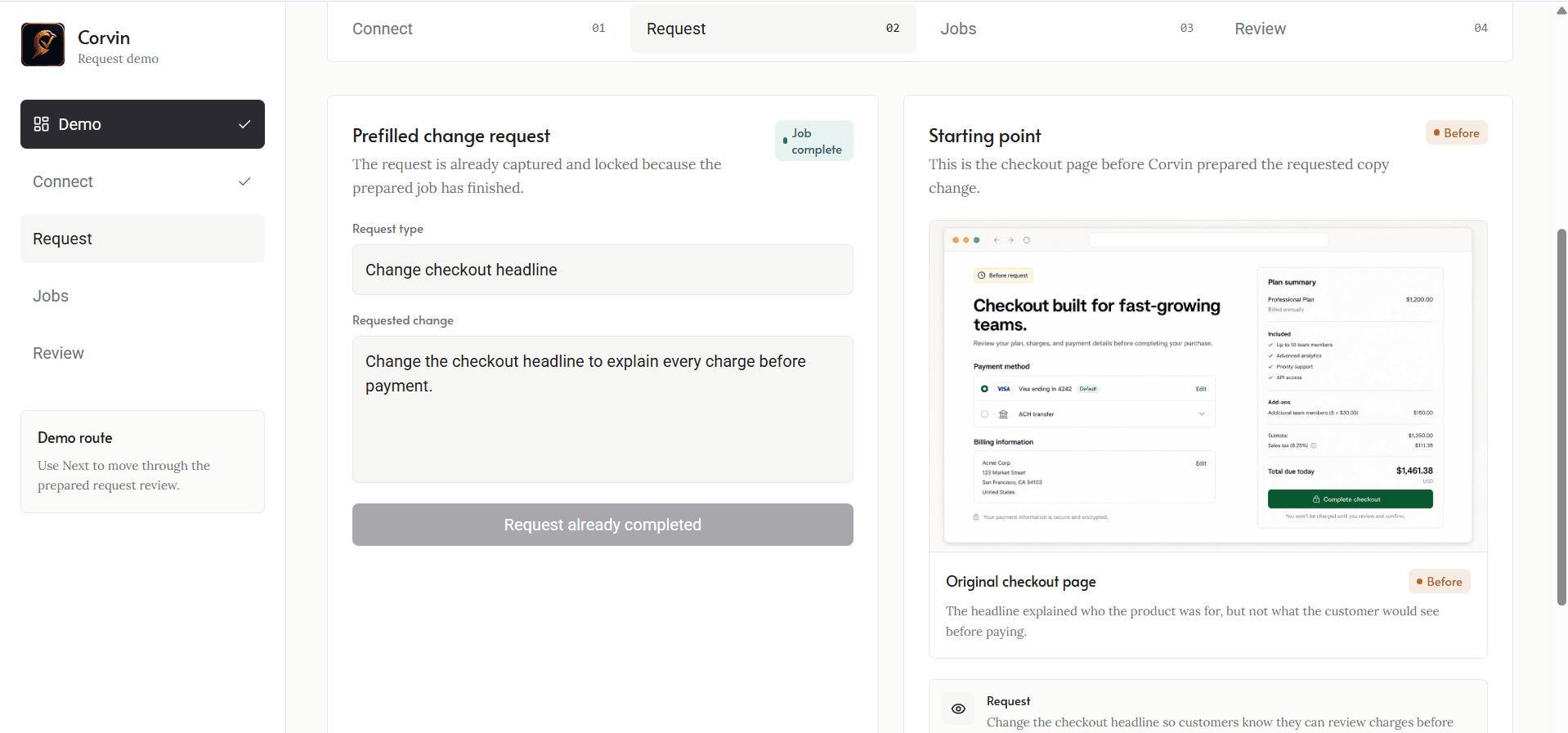This screenshot has height=733, width=1568.
Task: Click the preview browser address bar
Action: pyautogui.click(x=1208, y=240)
